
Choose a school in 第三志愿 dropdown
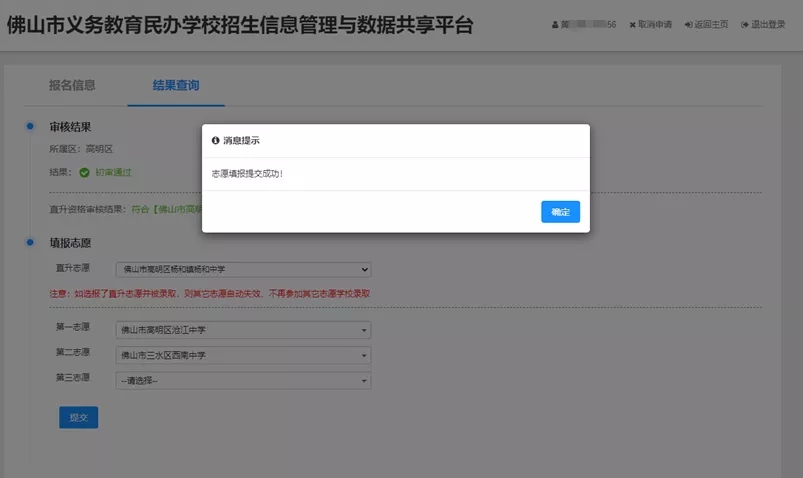tap(243, 380)
